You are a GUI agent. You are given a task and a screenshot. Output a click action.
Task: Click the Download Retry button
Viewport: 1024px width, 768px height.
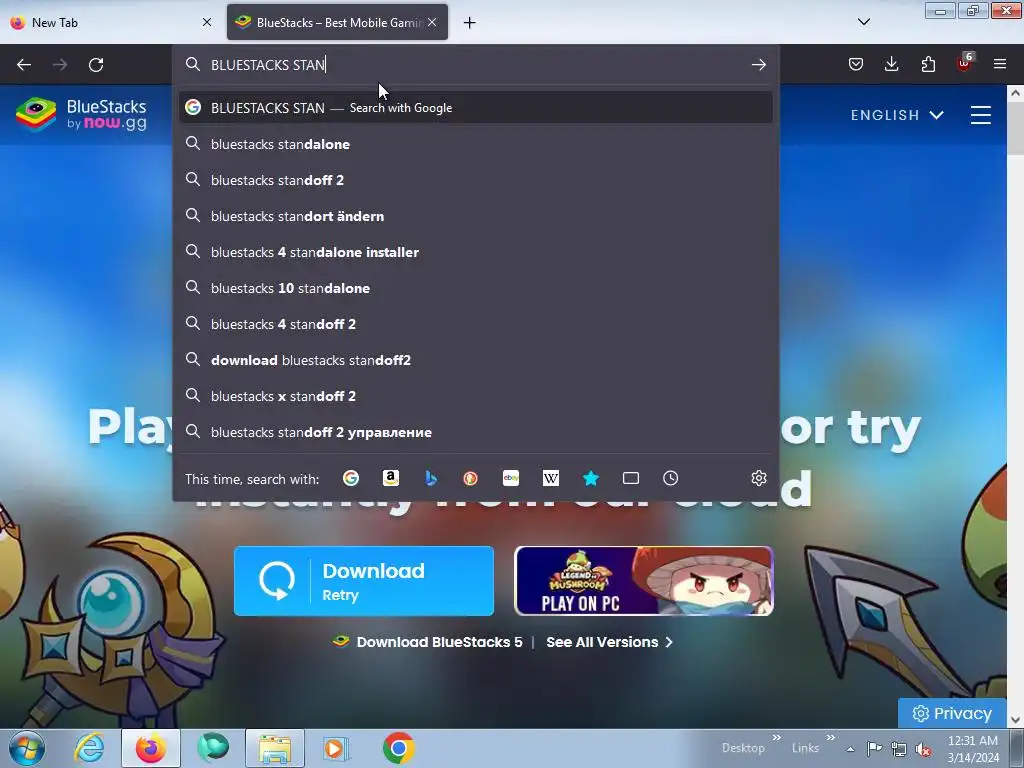pyautogui.click(x=364, y=581)
